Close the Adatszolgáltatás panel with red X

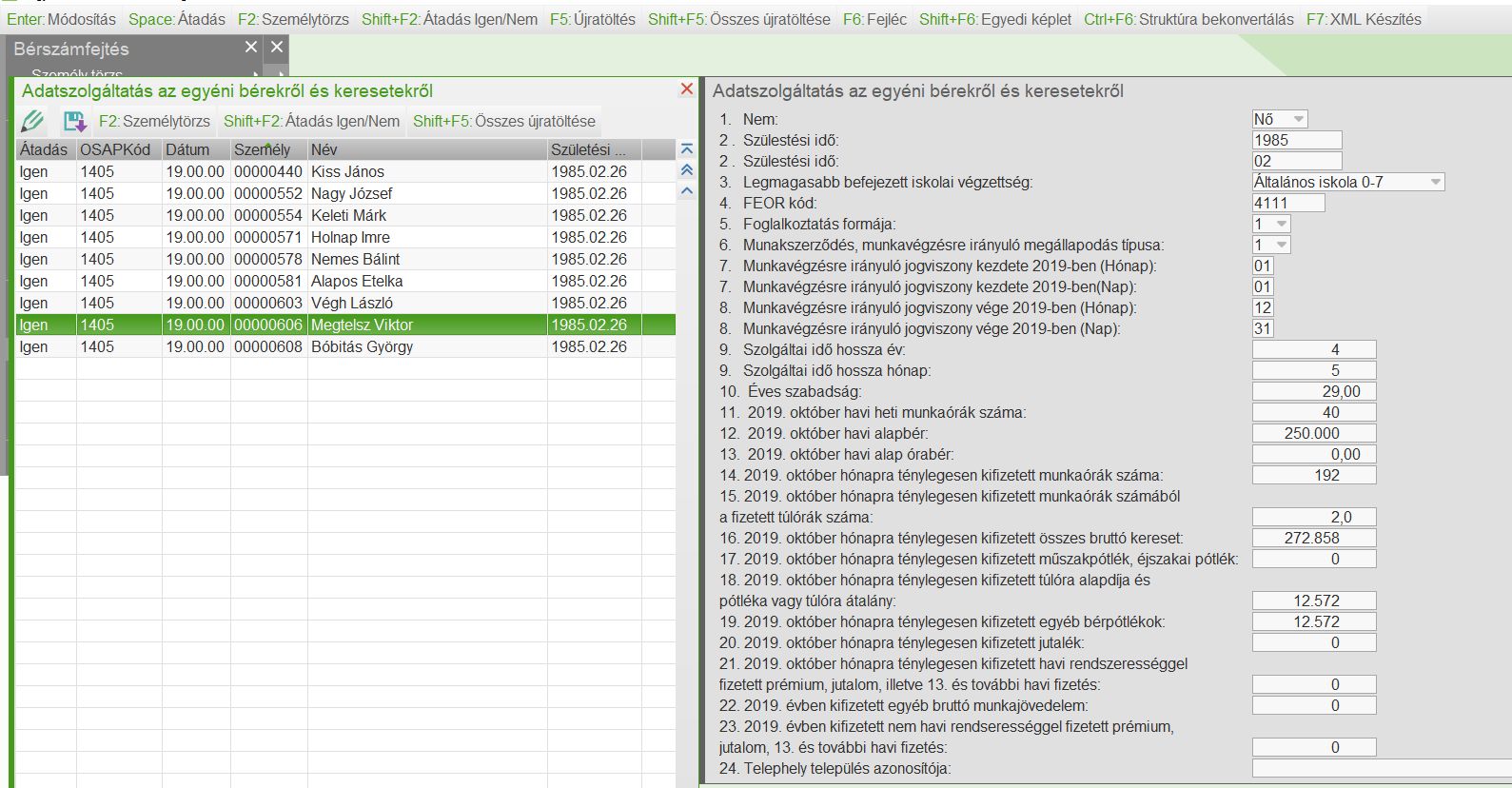[687, 89]
